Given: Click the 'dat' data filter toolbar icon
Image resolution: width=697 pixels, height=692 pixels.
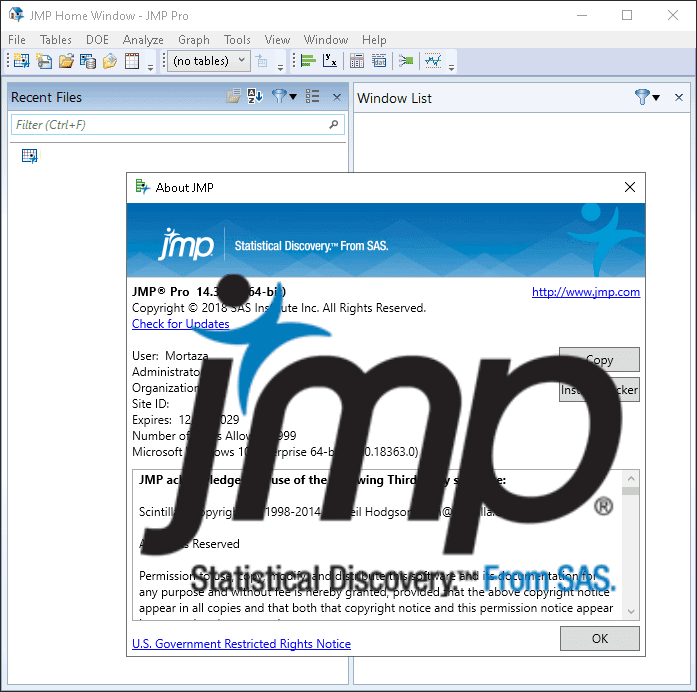Looking at the screenshot, I should pos(379,61).
